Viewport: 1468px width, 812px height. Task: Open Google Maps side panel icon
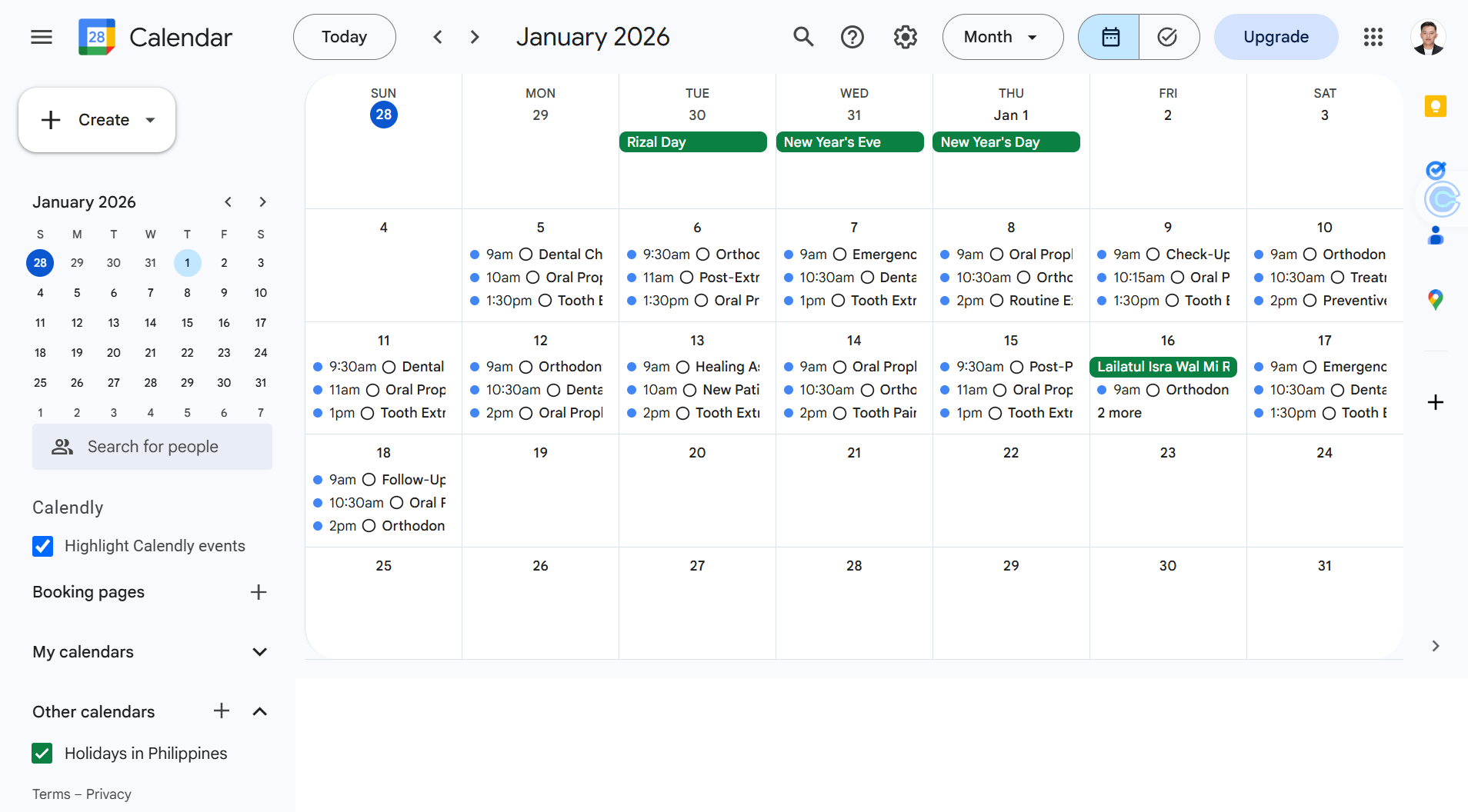(x=1436, y=300)
